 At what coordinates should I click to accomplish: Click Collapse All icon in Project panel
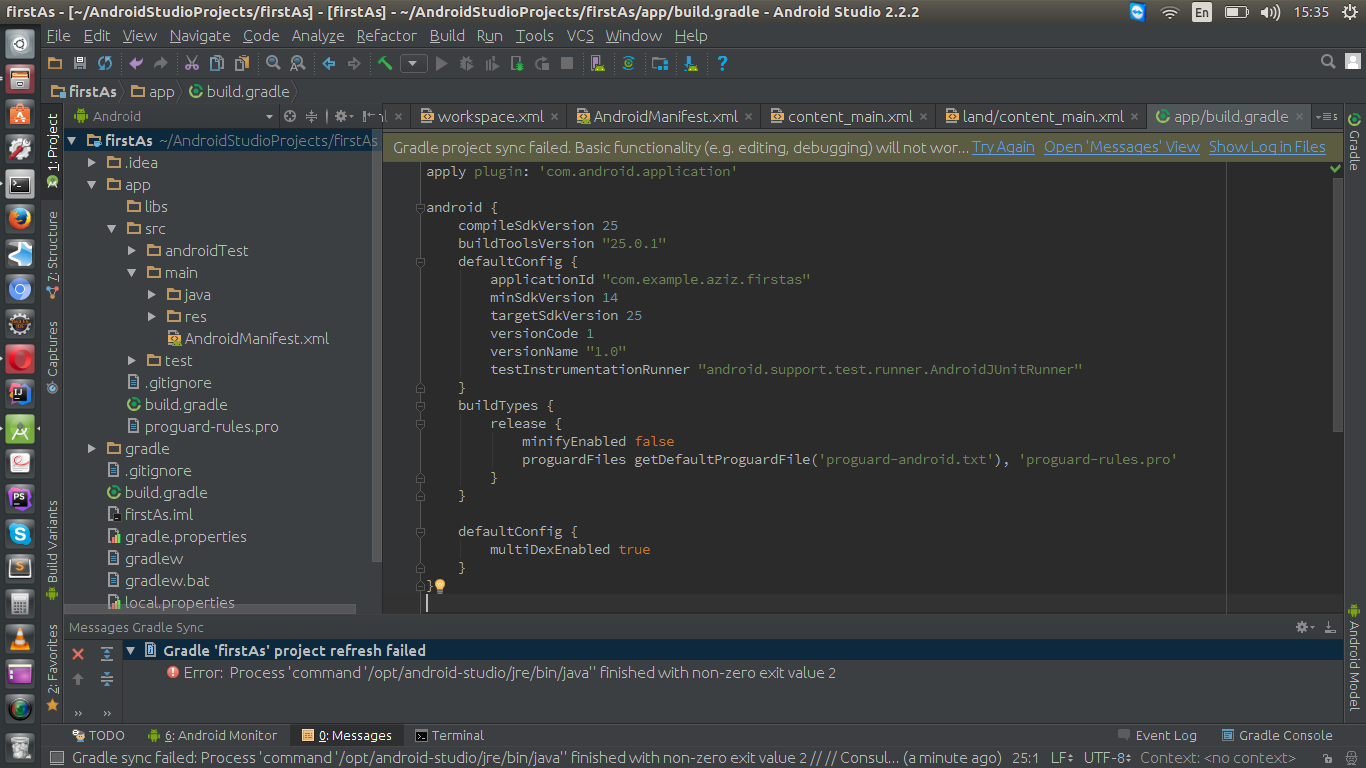[312, 116]
